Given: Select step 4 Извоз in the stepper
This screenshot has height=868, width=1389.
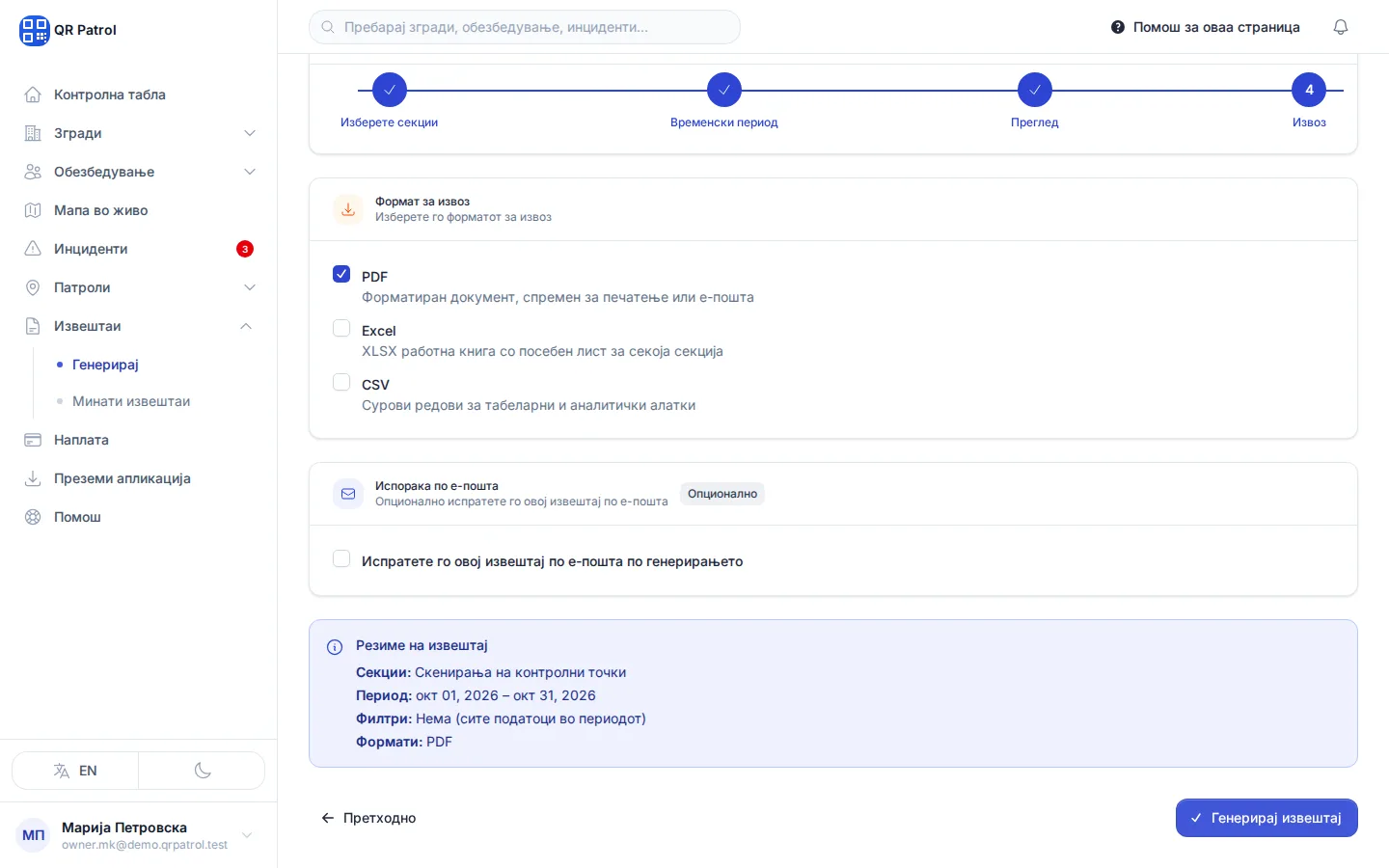Looking at the screenshot, I should click(1309, 100).
